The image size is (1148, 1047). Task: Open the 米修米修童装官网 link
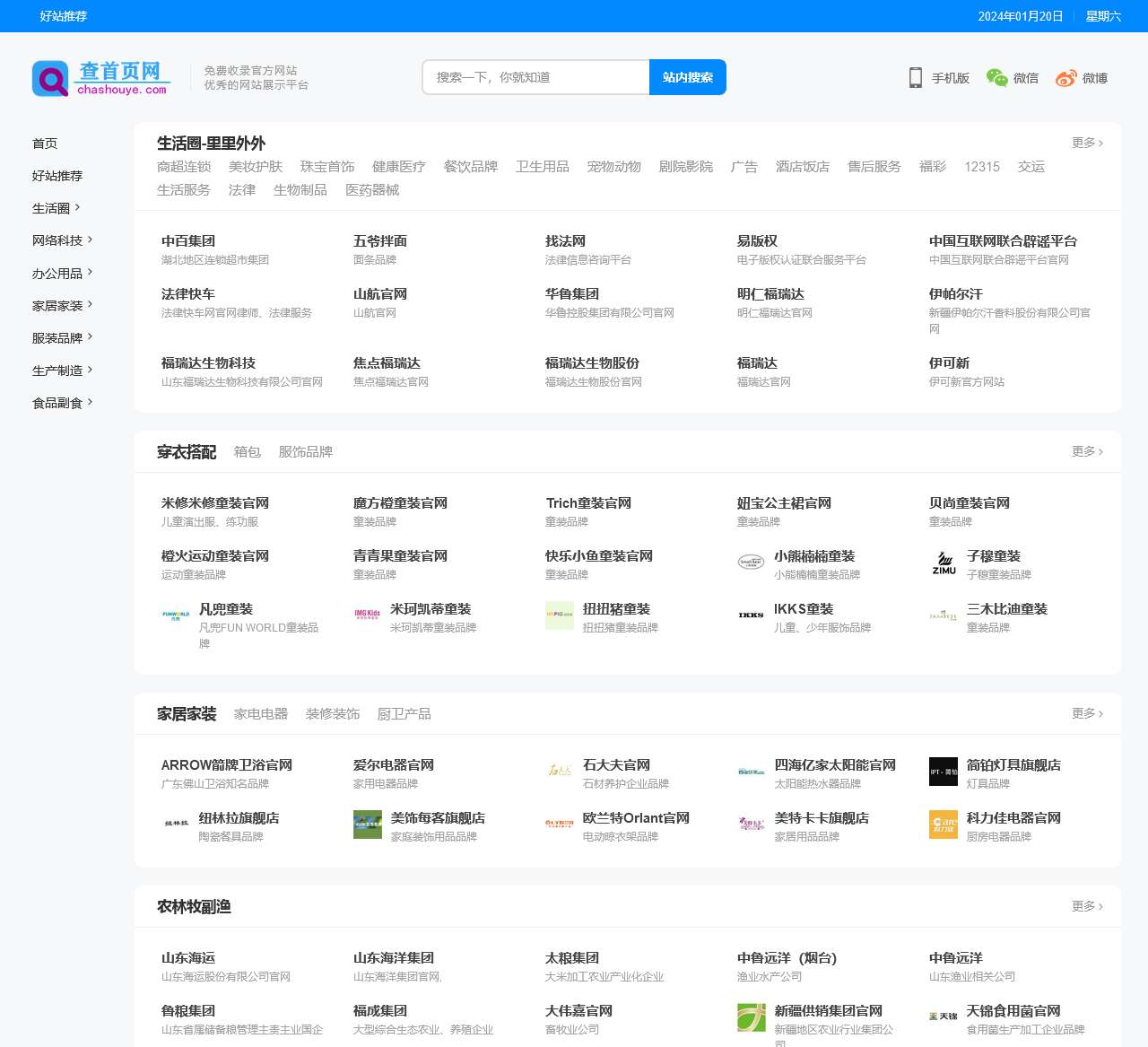click(215, 503)
